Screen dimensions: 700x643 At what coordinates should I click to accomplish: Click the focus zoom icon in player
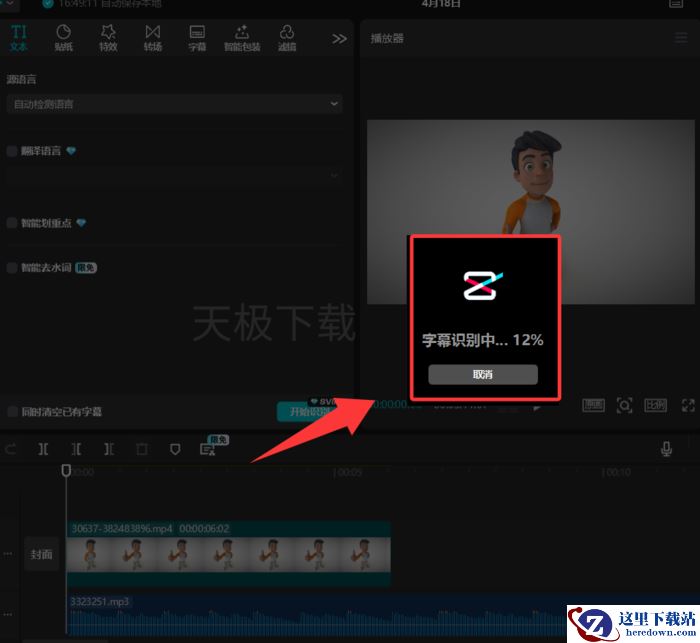click(624, 405)
